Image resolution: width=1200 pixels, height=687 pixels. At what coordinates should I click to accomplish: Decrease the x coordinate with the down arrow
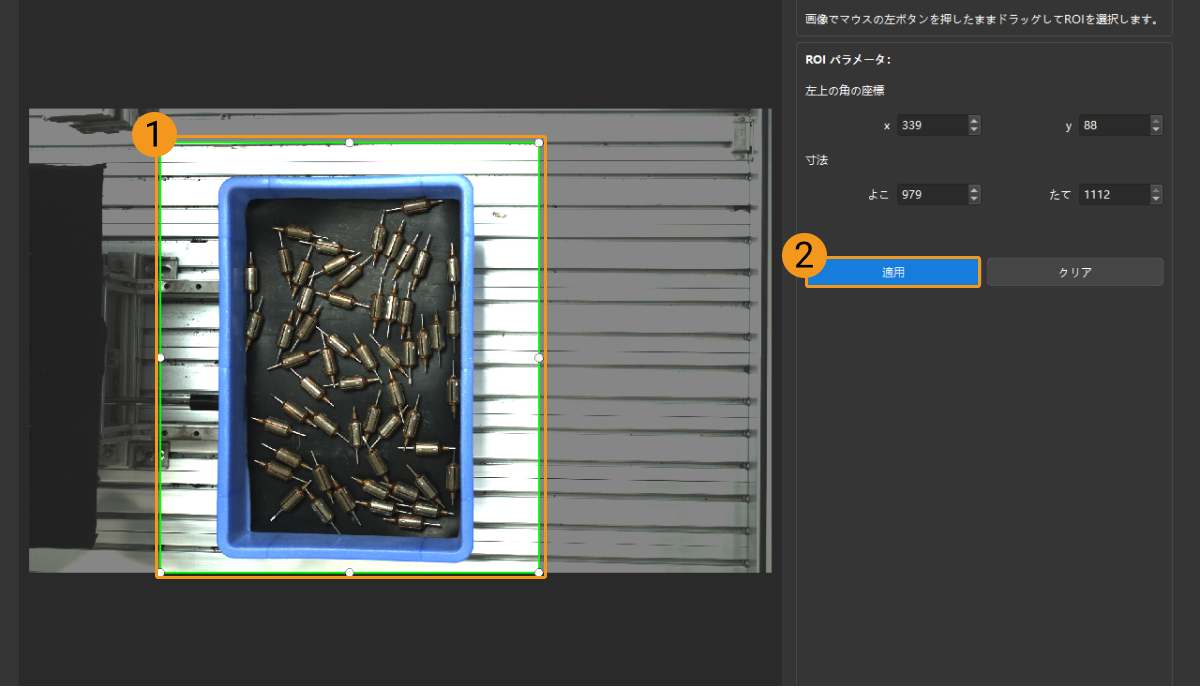(974, 130)
